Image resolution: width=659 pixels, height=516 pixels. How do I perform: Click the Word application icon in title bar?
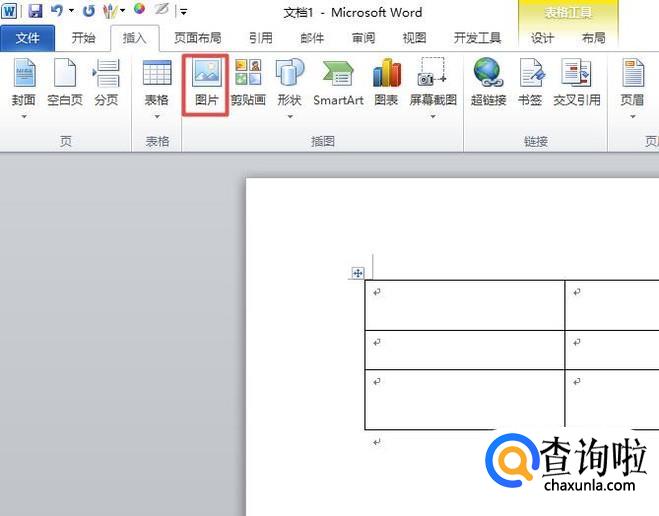click(x=9, y=11)
